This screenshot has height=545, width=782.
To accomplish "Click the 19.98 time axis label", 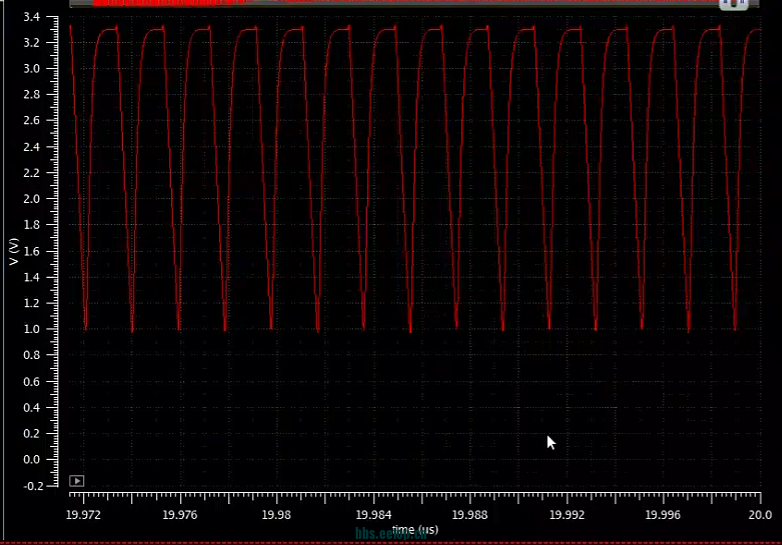I will coord(276,515).
